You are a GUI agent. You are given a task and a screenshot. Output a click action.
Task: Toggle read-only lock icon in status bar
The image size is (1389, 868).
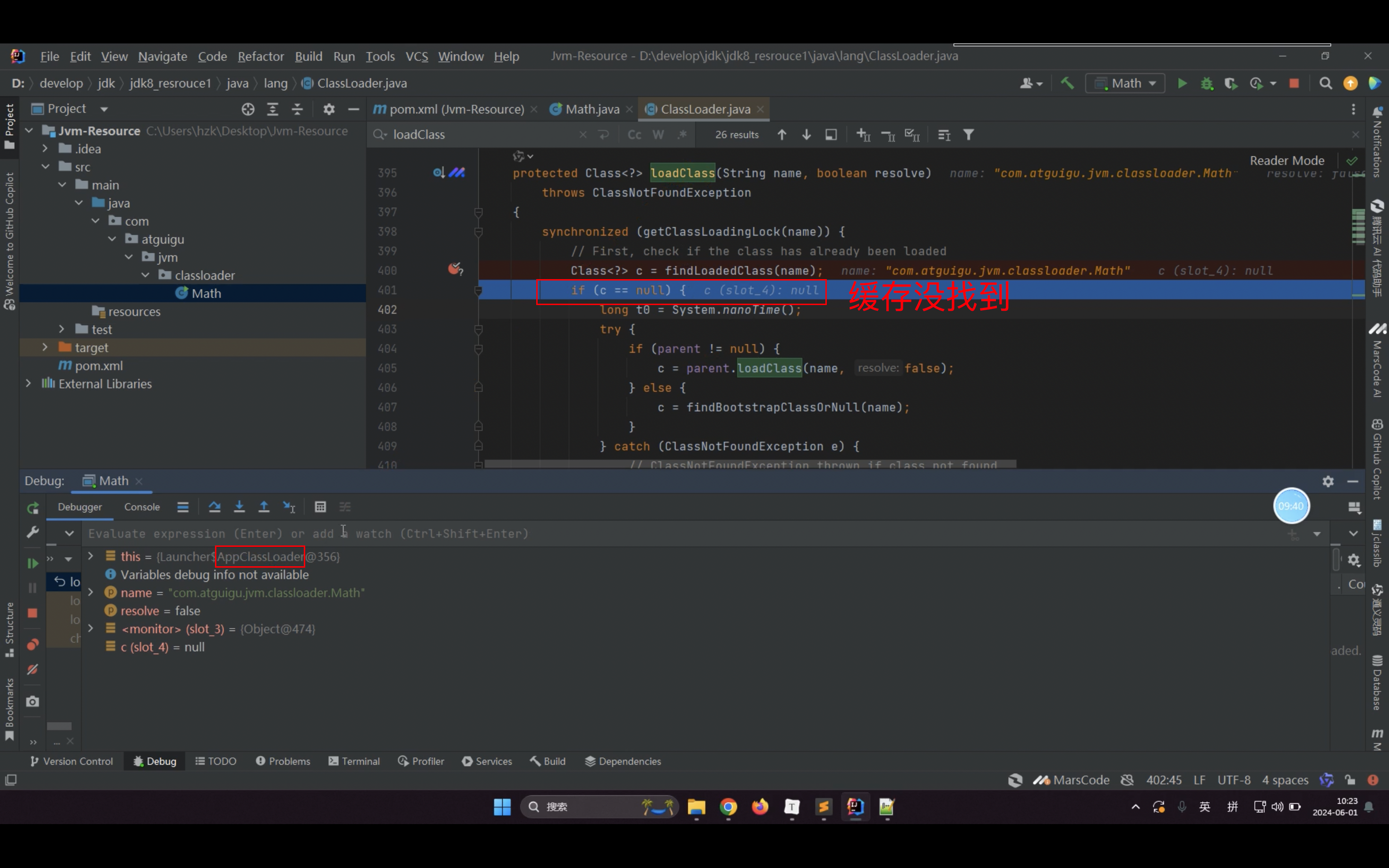click(x=1350, y=780)
